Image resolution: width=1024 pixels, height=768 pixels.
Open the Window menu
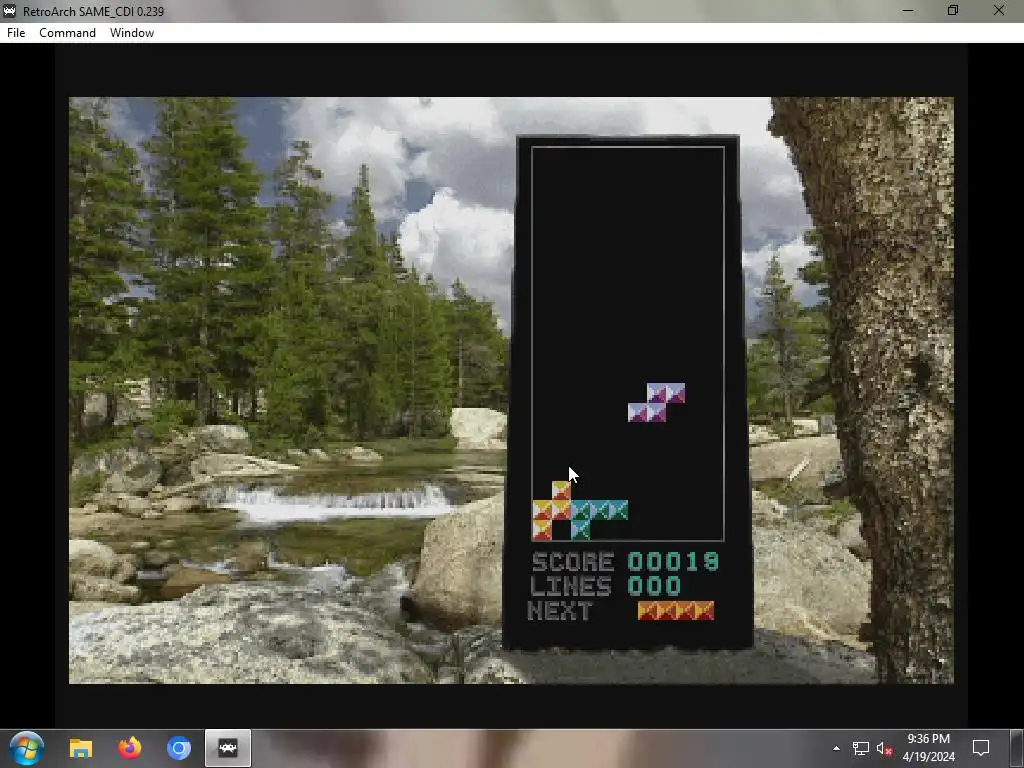coord(132,33)
